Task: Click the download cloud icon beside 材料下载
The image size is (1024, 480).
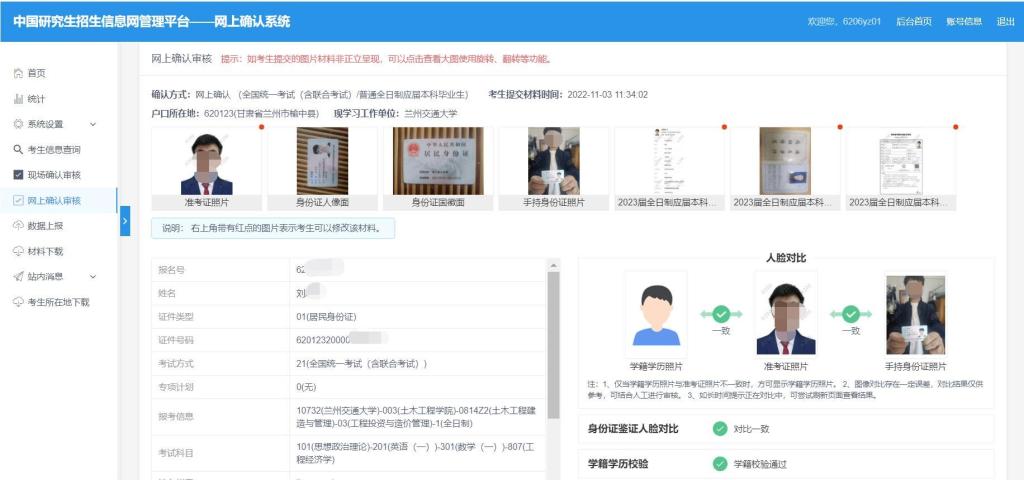Action: tap(18, 251)
